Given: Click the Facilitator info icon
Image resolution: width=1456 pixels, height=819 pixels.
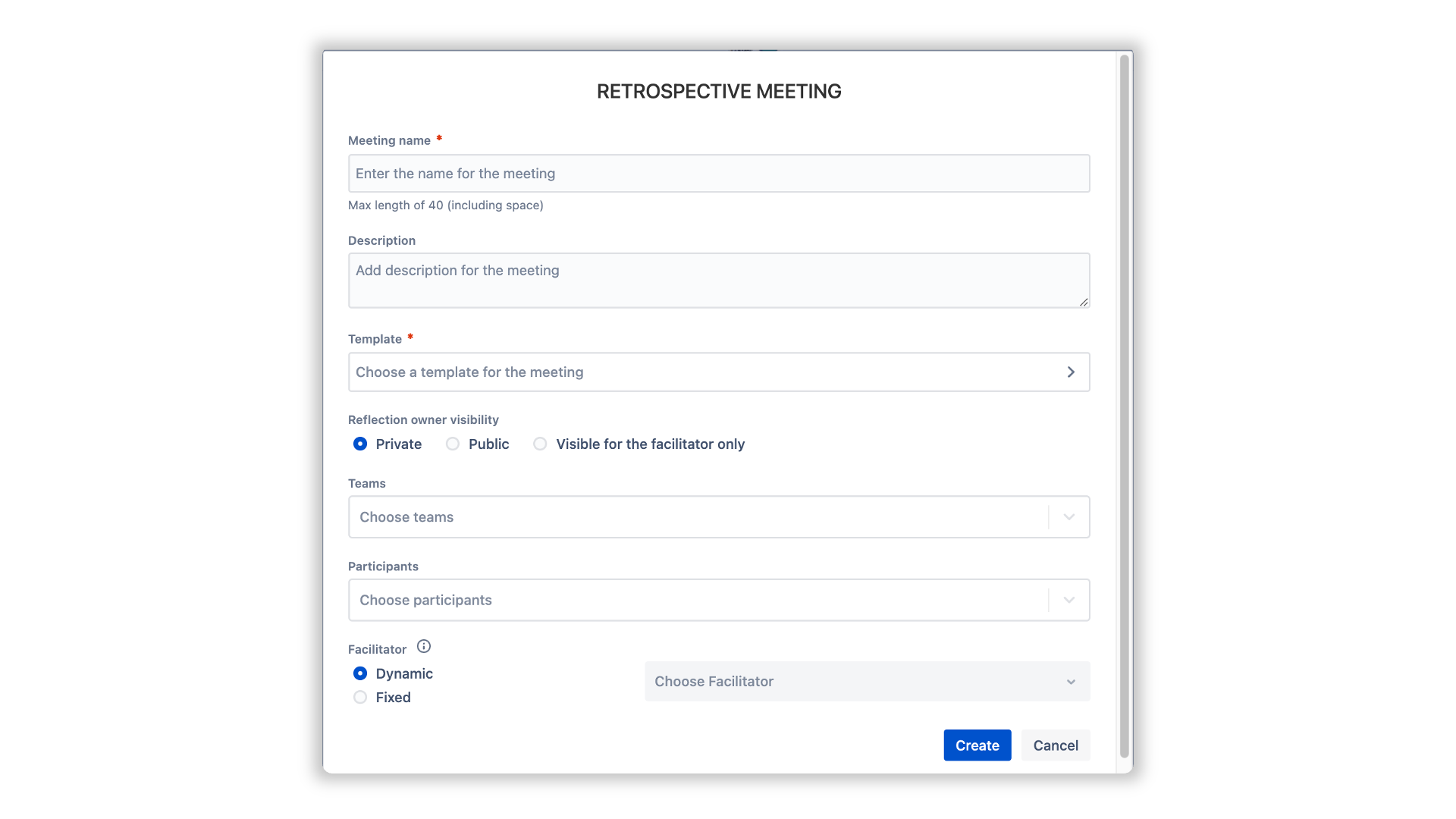Looking at the screenshot, I should (424, 647).
